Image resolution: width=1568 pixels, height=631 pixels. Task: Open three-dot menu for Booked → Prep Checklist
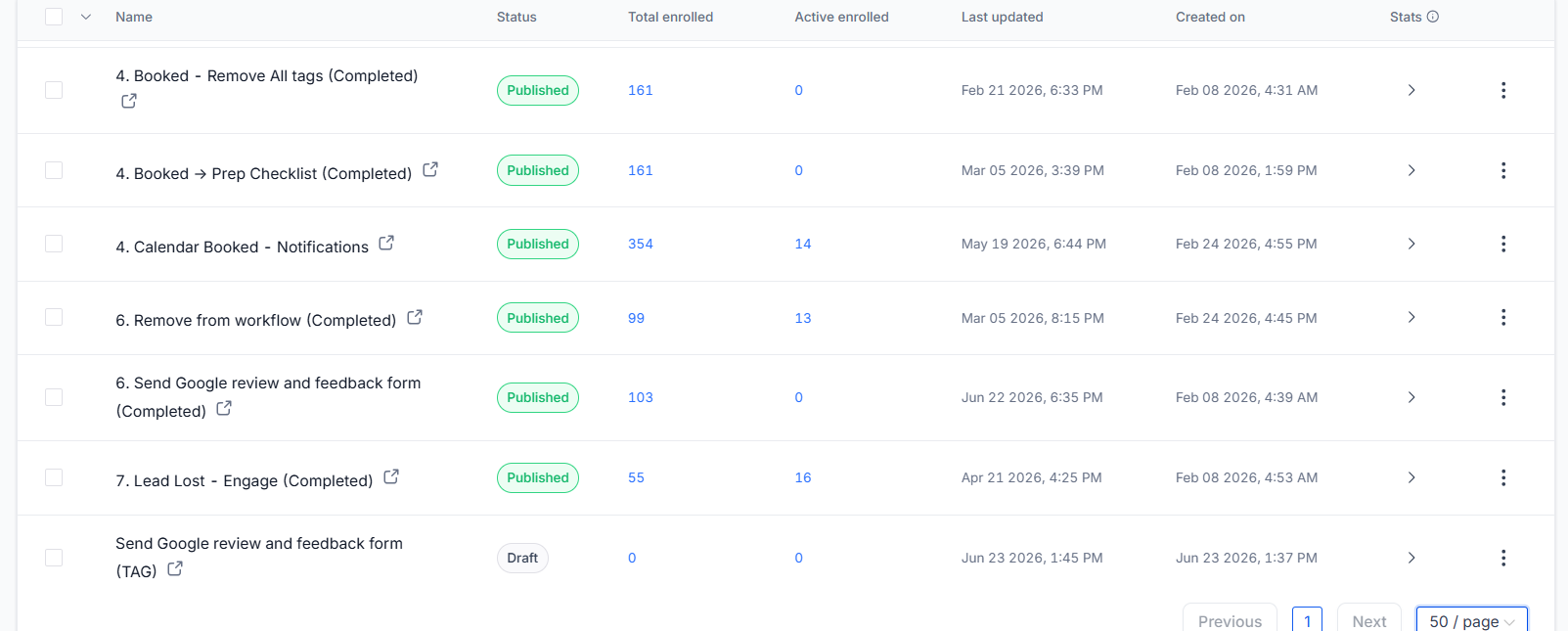tap(1503, 170)
